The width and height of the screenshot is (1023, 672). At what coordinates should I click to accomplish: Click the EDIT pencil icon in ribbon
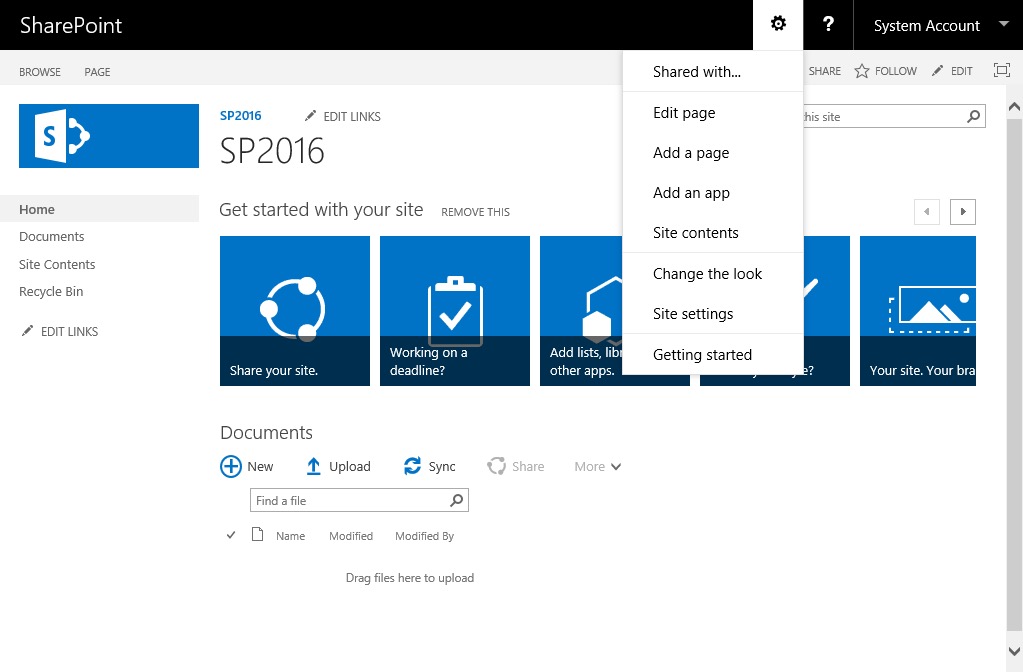tap(938, 70)
